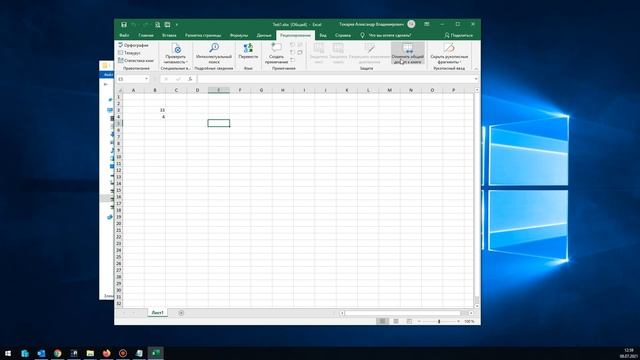Click the user account avatar in title bar
The image size is (640, 360).
[x=411, y=24]
